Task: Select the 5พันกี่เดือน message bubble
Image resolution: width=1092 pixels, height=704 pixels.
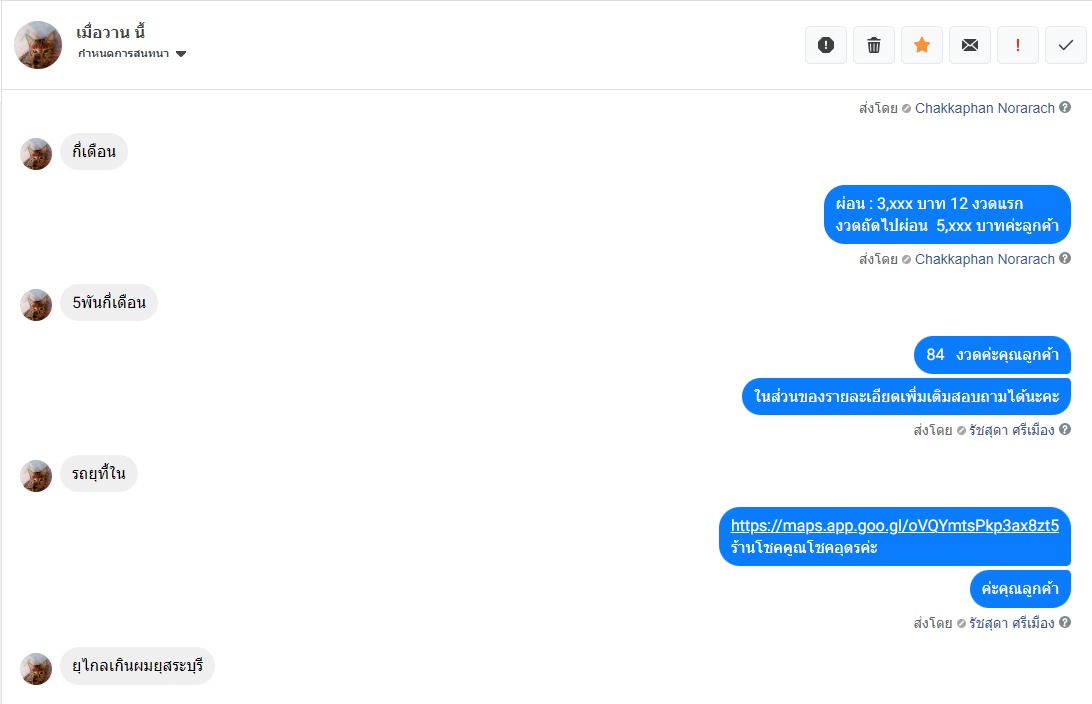Action: (109, 303)
